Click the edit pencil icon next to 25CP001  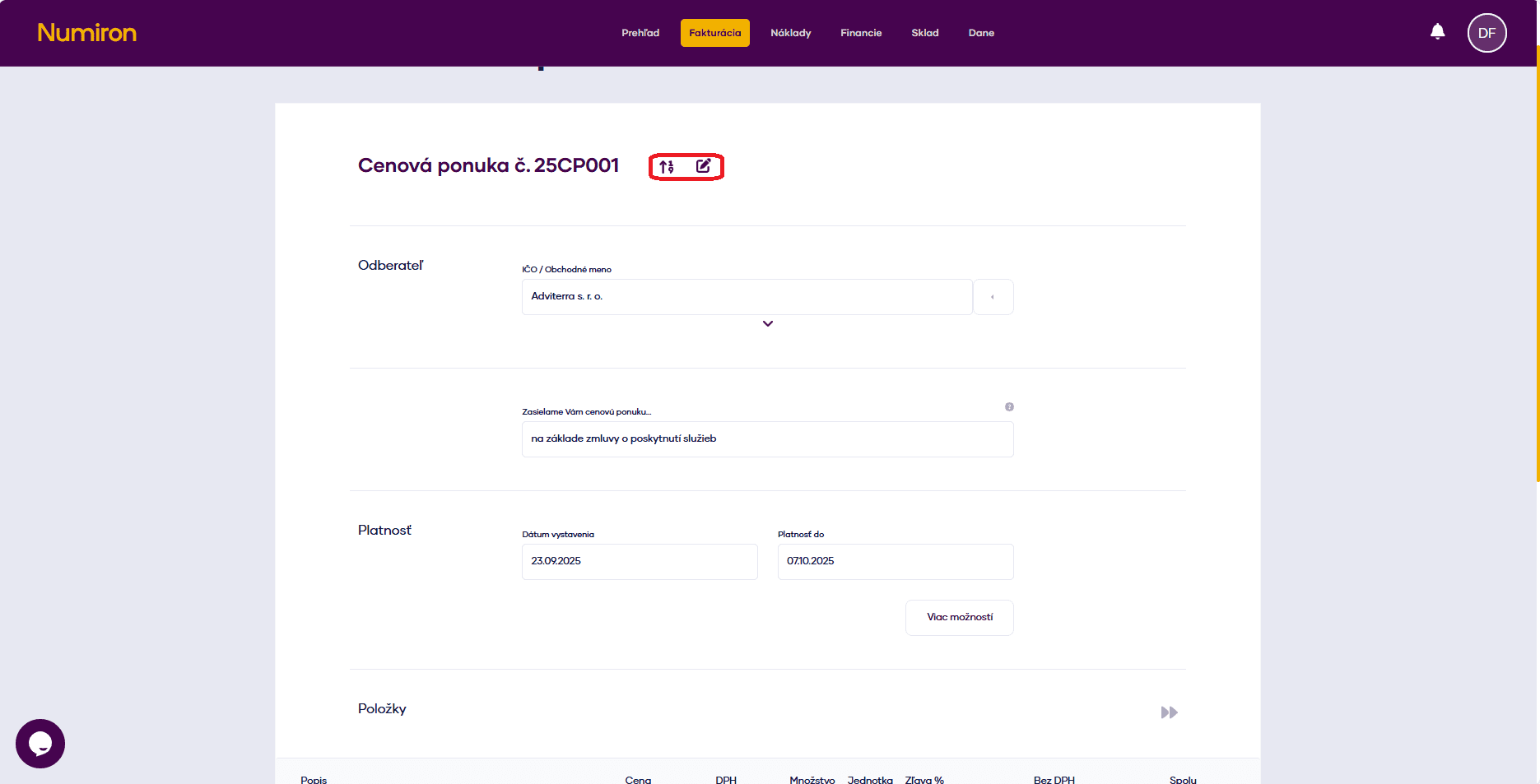click(x=704, y=166)
